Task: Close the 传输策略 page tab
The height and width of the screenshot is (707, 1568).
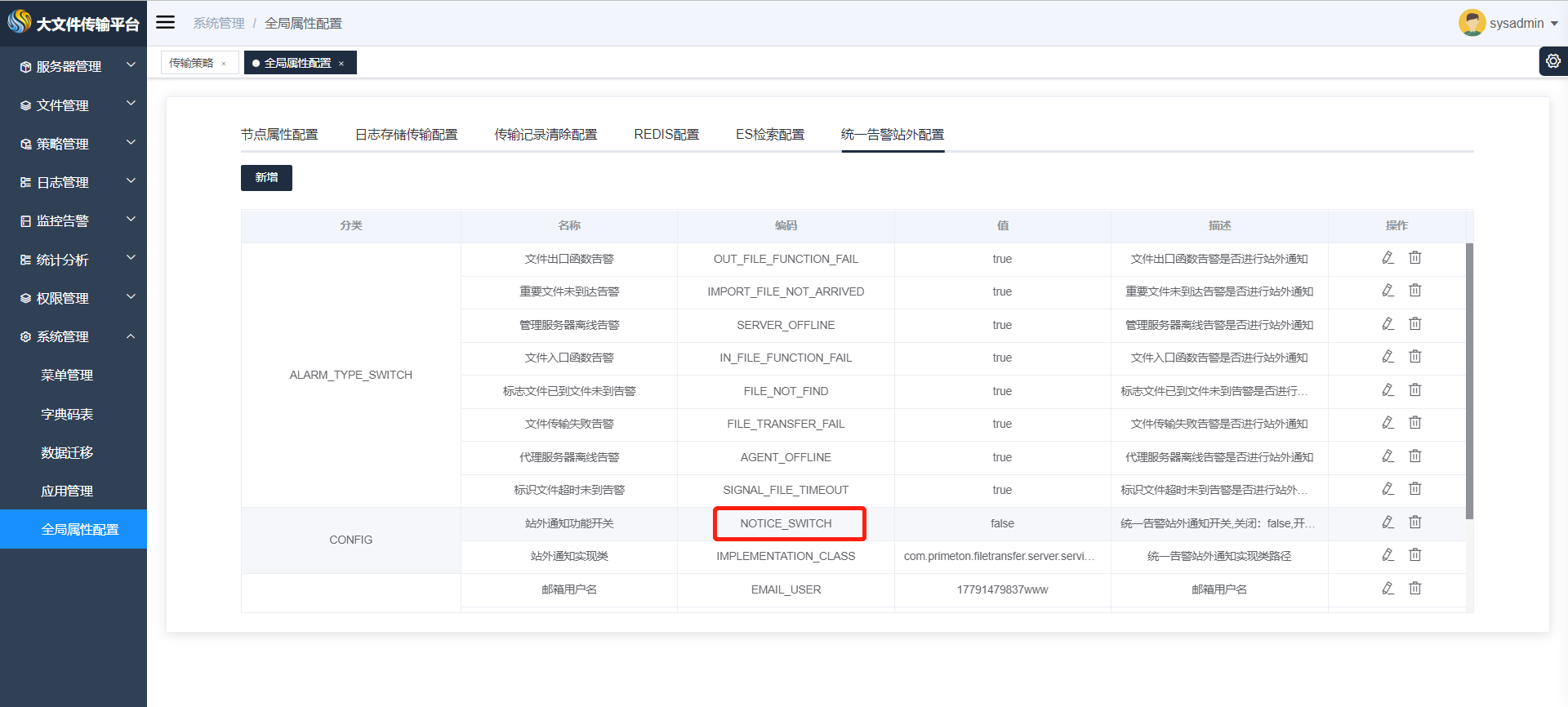Action: tap(224, 64)
